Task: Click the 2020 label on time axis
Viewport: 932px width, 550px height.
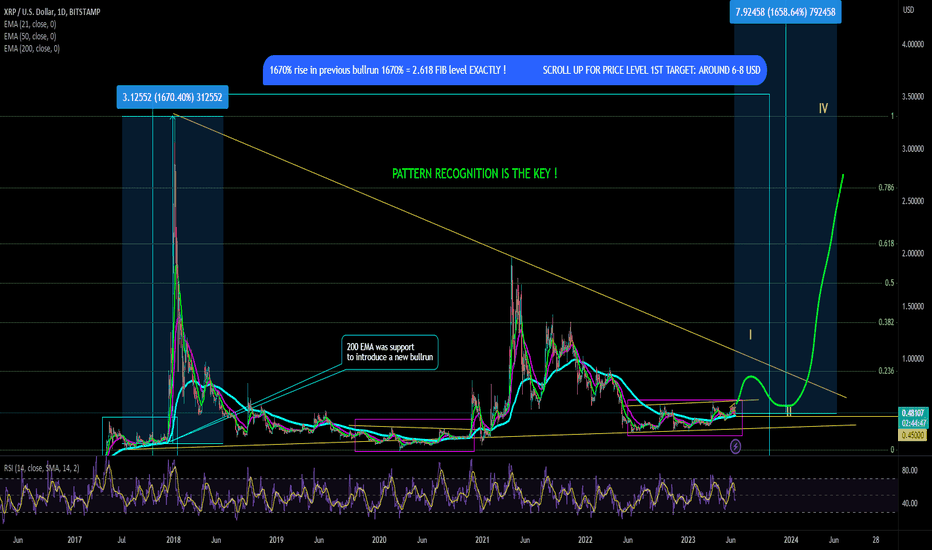Action: click(379, 540)
